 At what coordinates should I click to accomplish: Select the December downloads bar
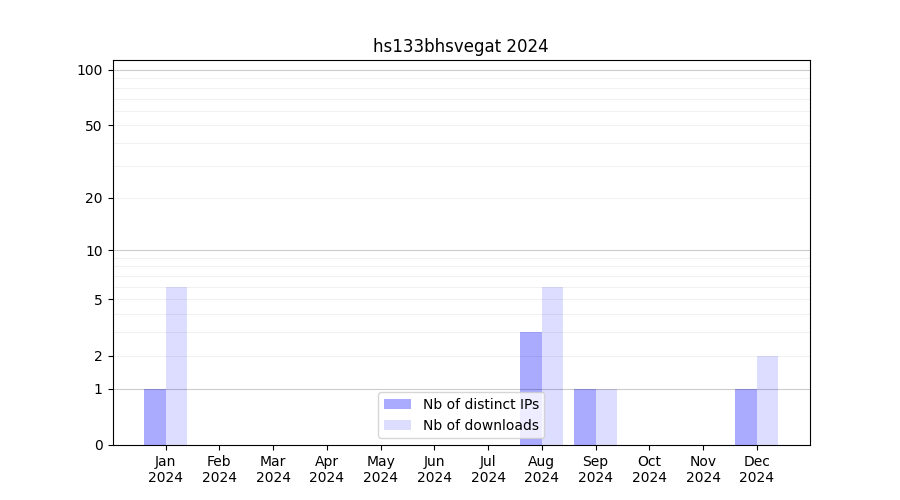click(x=767, y=400)
